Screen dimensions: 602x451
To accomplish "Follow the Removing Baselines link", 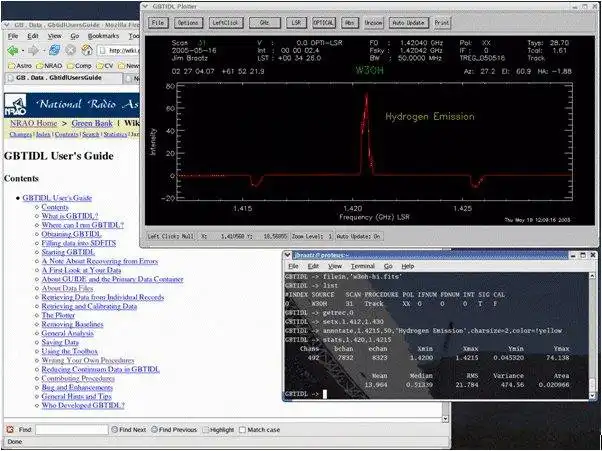I will (72, 324).
